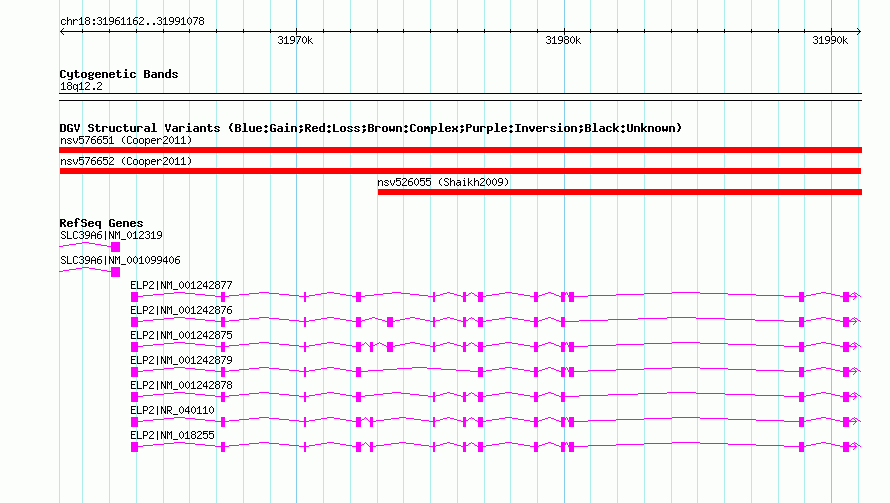This screenshot has height=503, width=890.
Task: Click first exon of ELP2 NM_001242878
Action: 135,397
